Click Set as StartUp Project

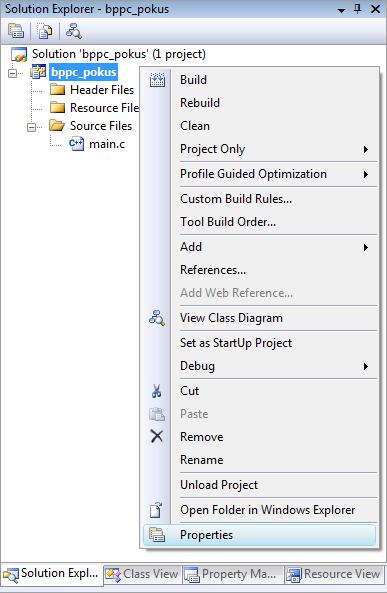pos(236,343)
